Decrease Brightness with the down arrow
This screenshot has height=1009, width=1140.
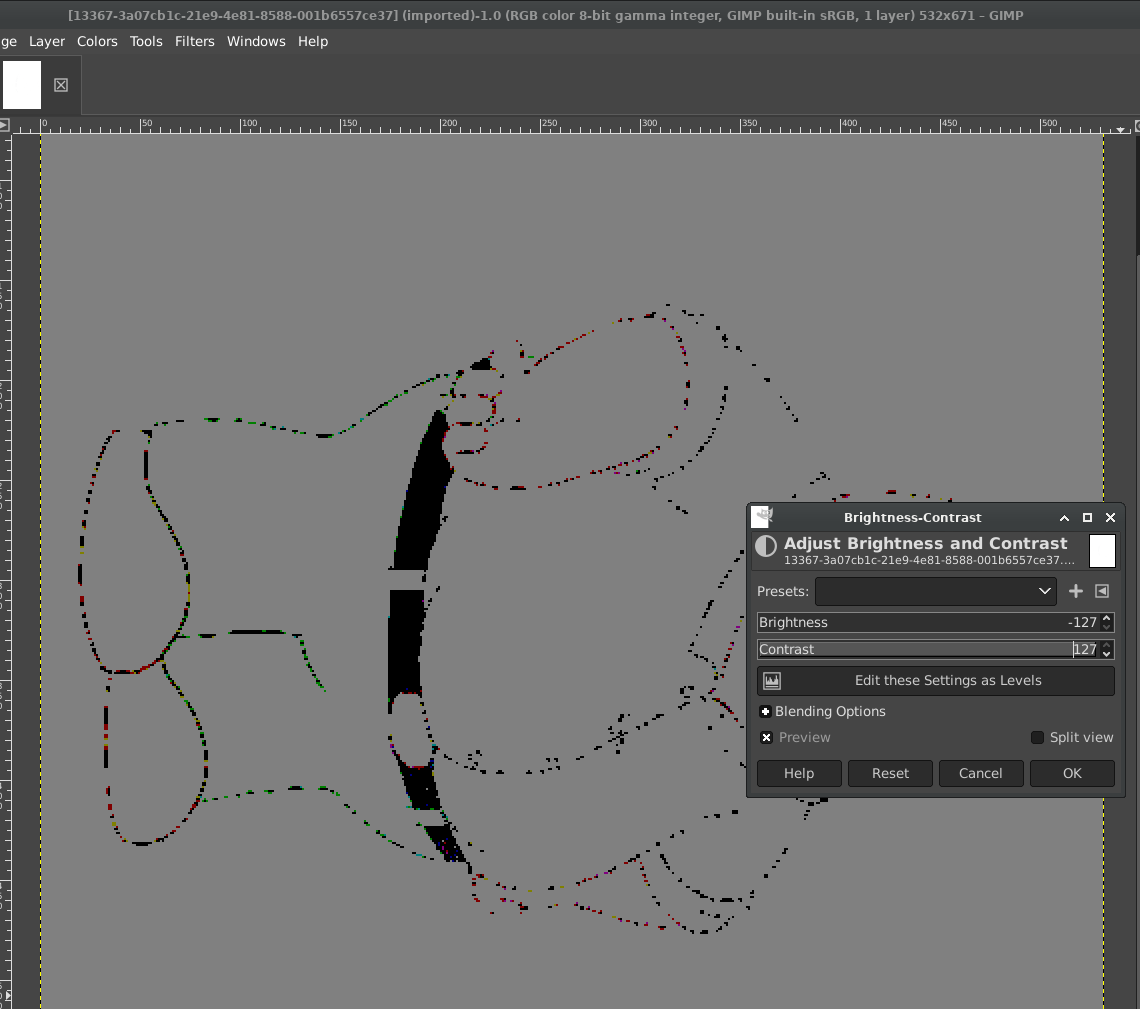[1107, 627]
